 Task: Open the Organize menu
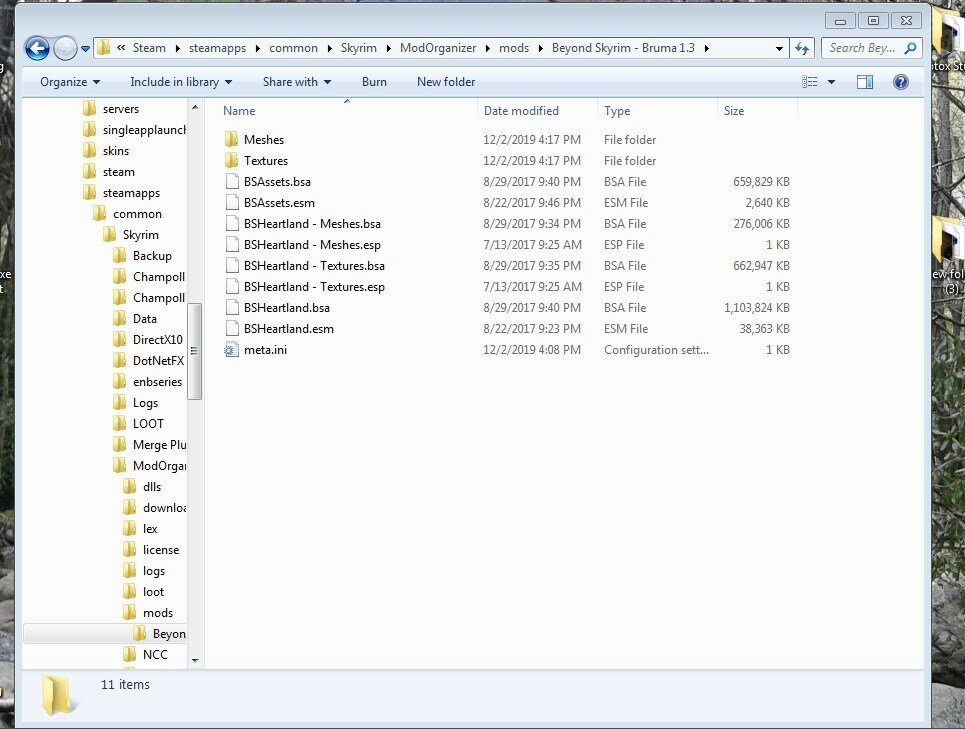(70, 82)
